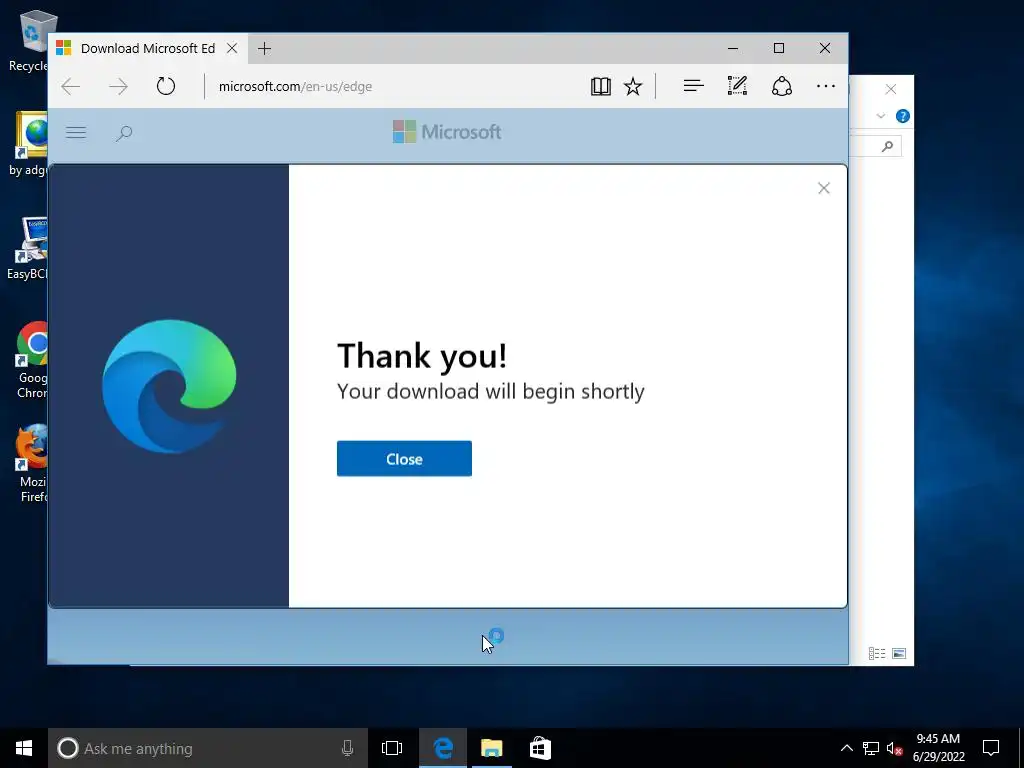Open the Edge Hub icon
This screenshot has height=768, width=1024.
694,86
